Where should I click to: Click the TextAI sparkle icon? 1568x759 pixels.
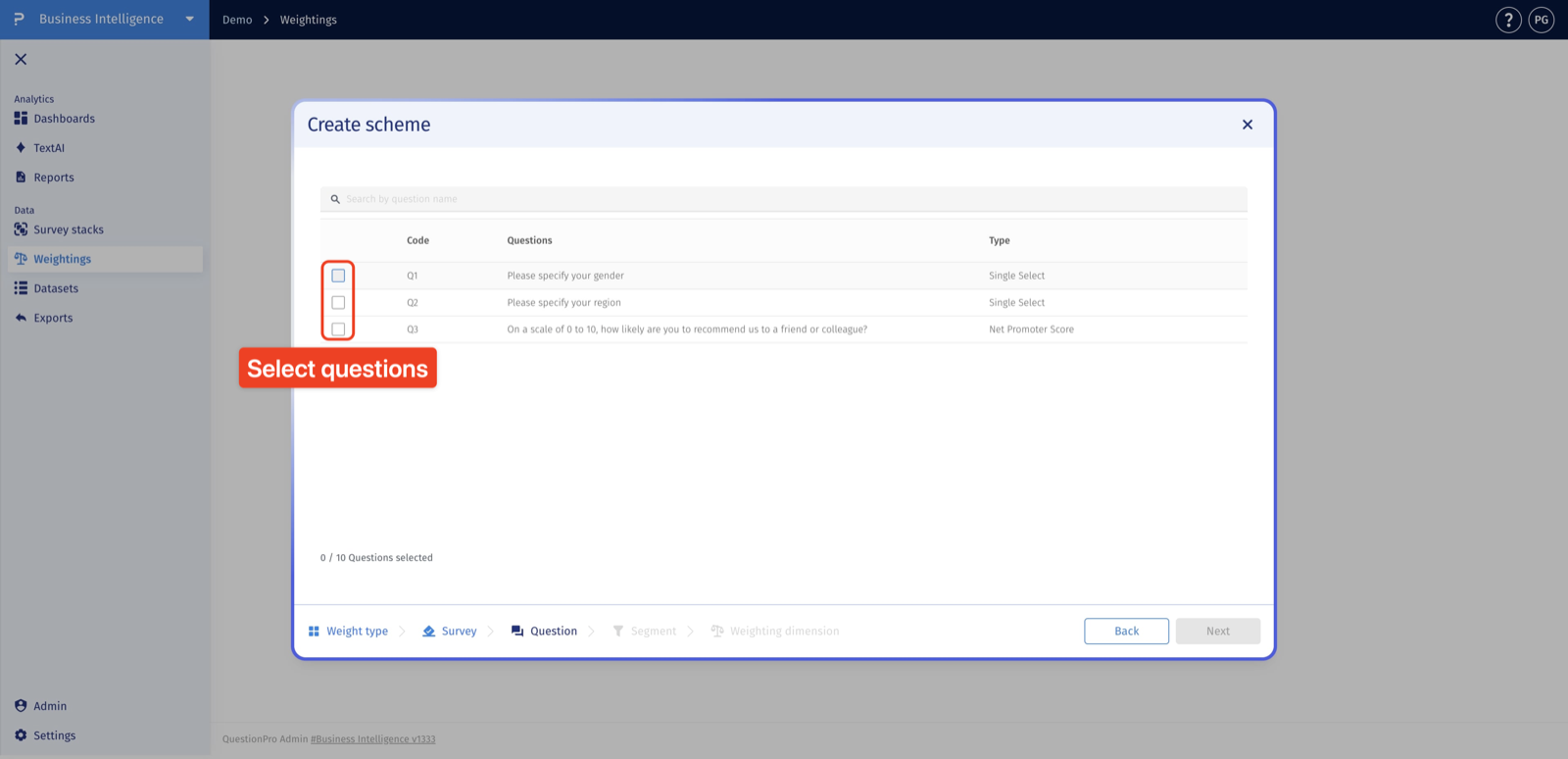click(21, 148)
